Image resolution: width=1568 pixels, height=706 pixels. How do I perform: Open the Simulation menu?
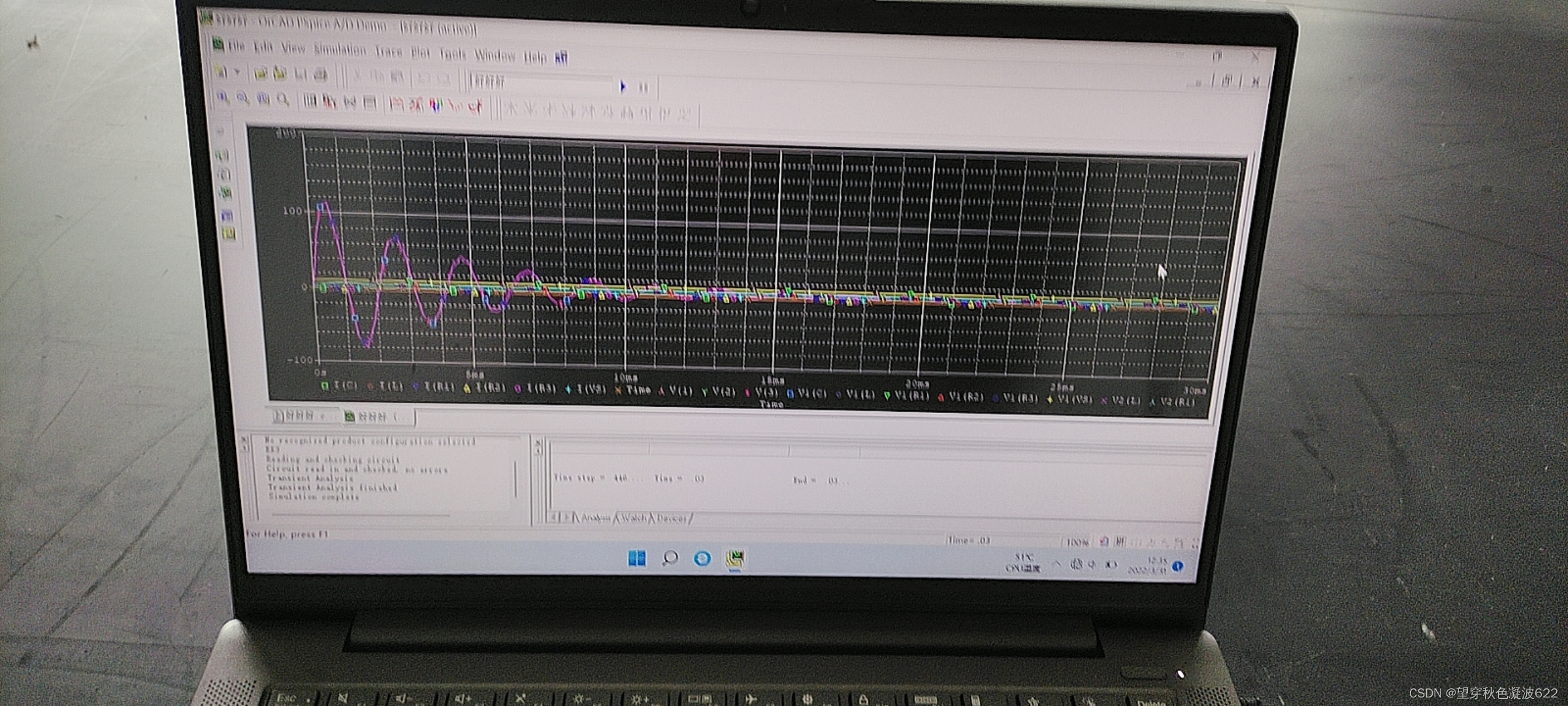click(x=340, y=50)
